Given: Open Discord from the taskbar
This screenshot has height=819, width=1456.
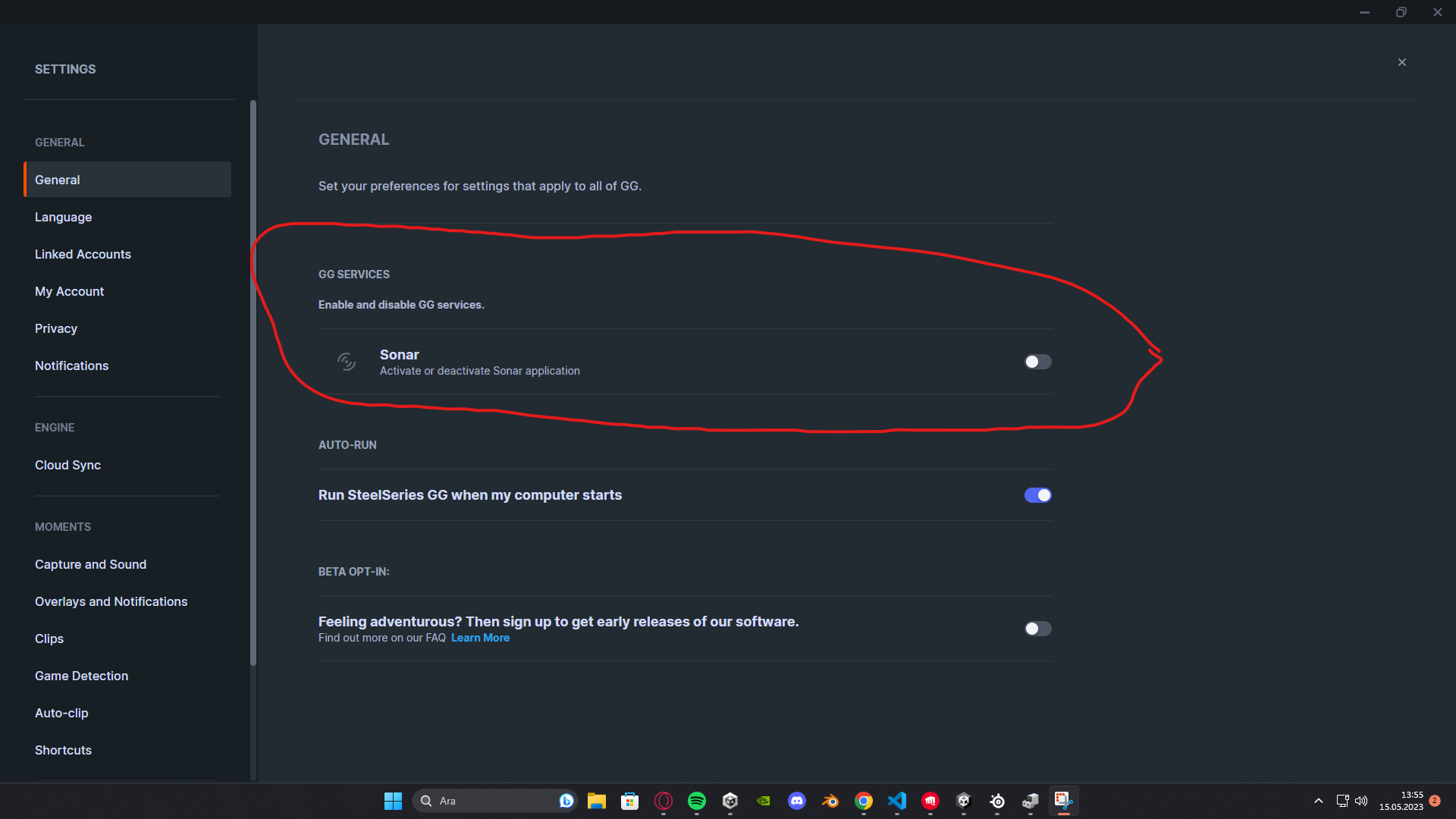Looking at the screenshot, I should 796,801.
